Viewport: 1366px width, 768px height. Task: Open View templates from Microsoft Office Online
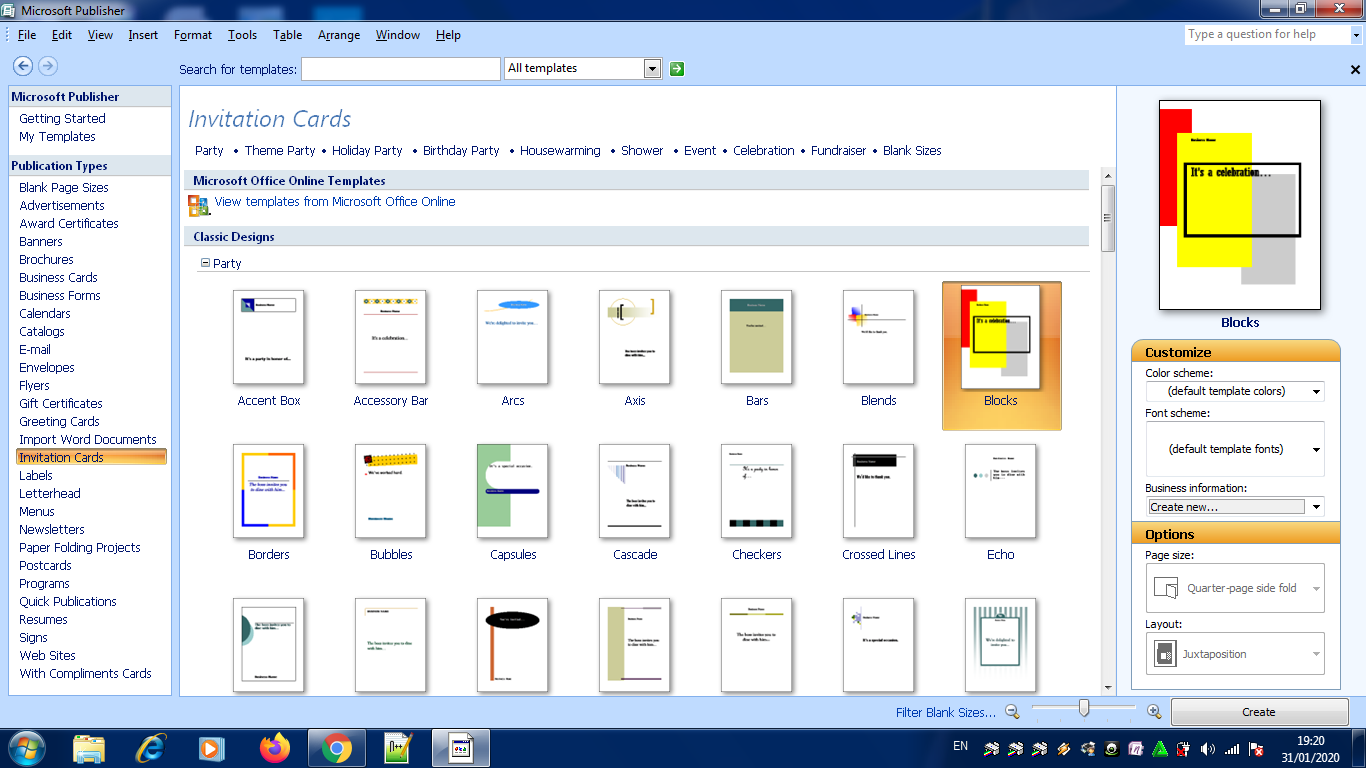coord(335,202)
